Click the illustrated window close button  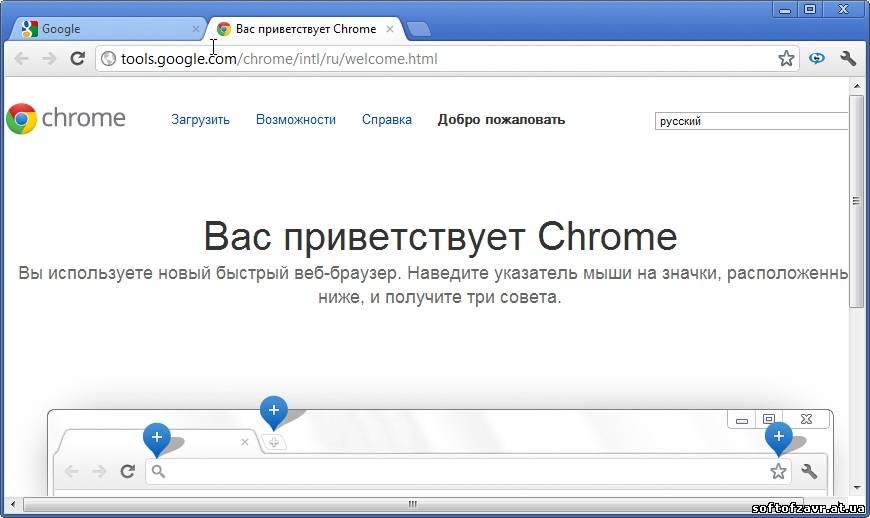click(806, 419)
